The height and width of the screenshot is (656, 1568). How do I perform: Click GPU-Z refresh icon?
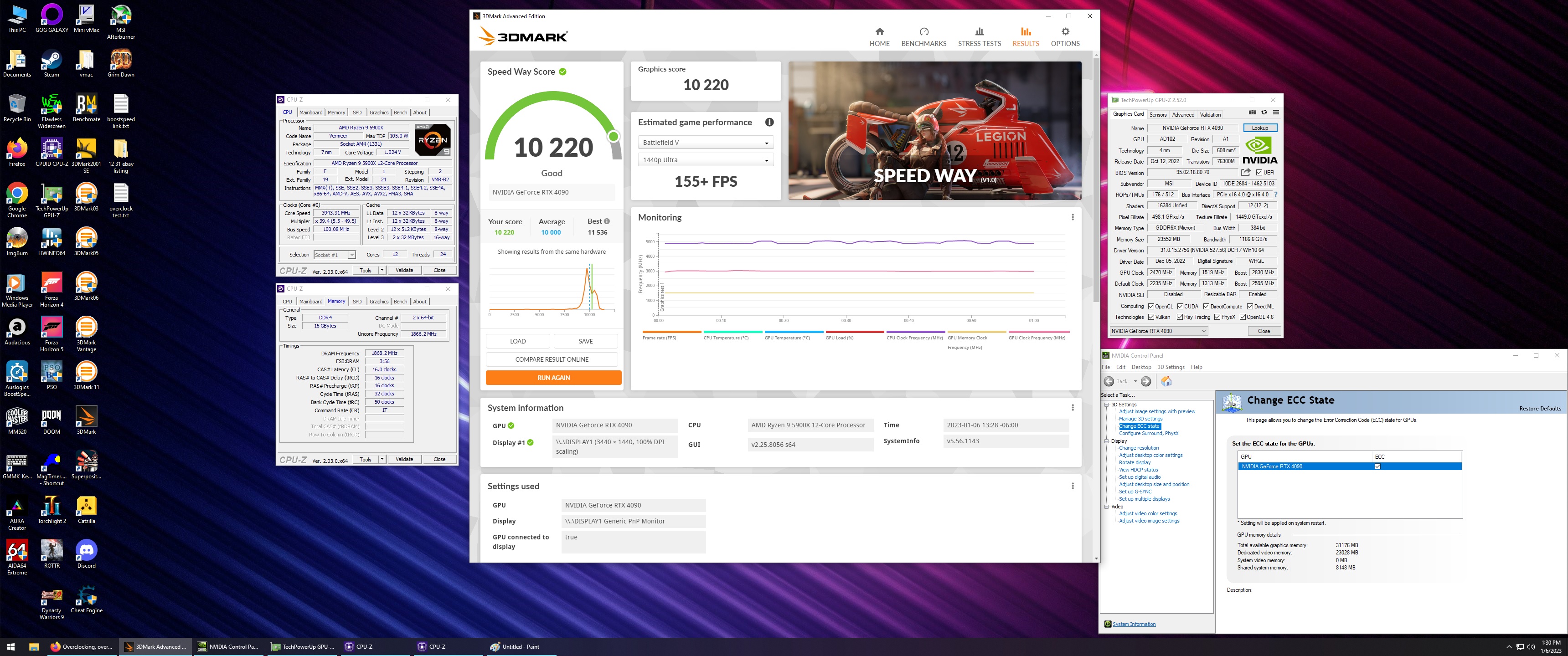point(1264,113)
